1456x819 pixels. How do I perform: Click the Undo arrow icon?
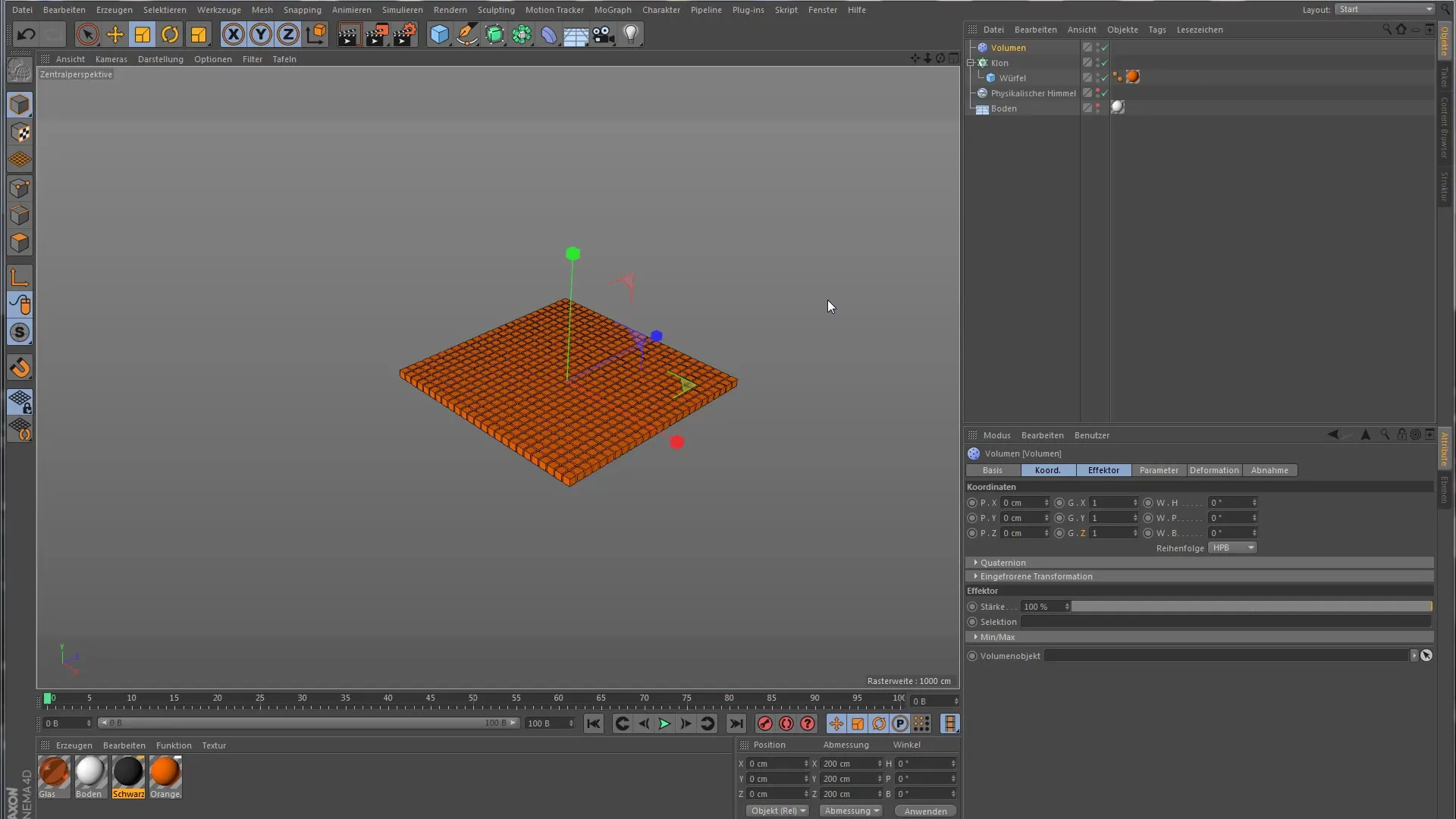[x=26, y=34]
